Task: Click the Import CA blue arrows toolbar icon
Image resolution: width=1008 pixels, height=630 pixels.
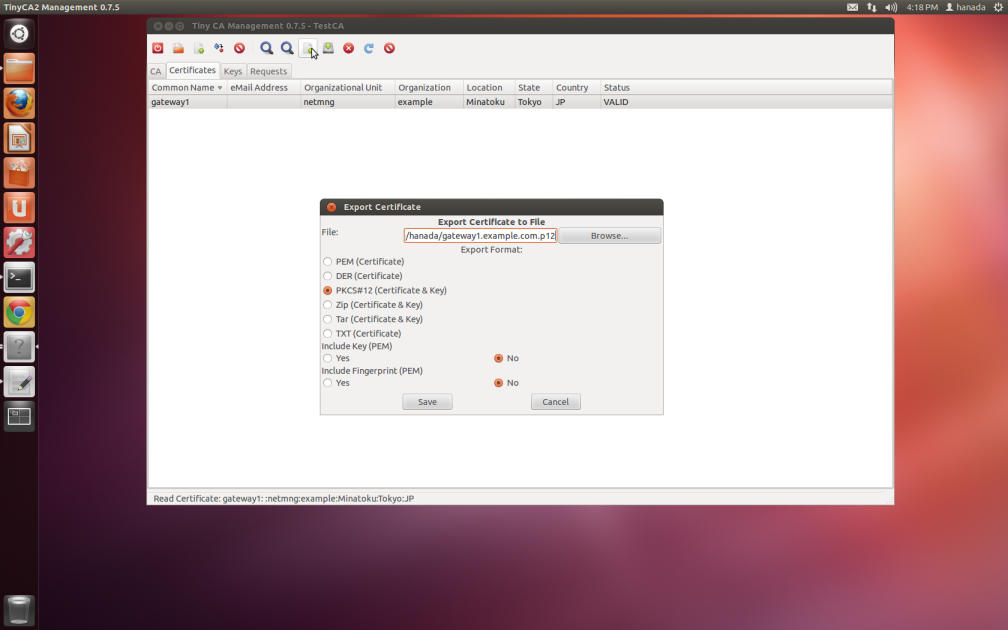Action: [218, 48]
